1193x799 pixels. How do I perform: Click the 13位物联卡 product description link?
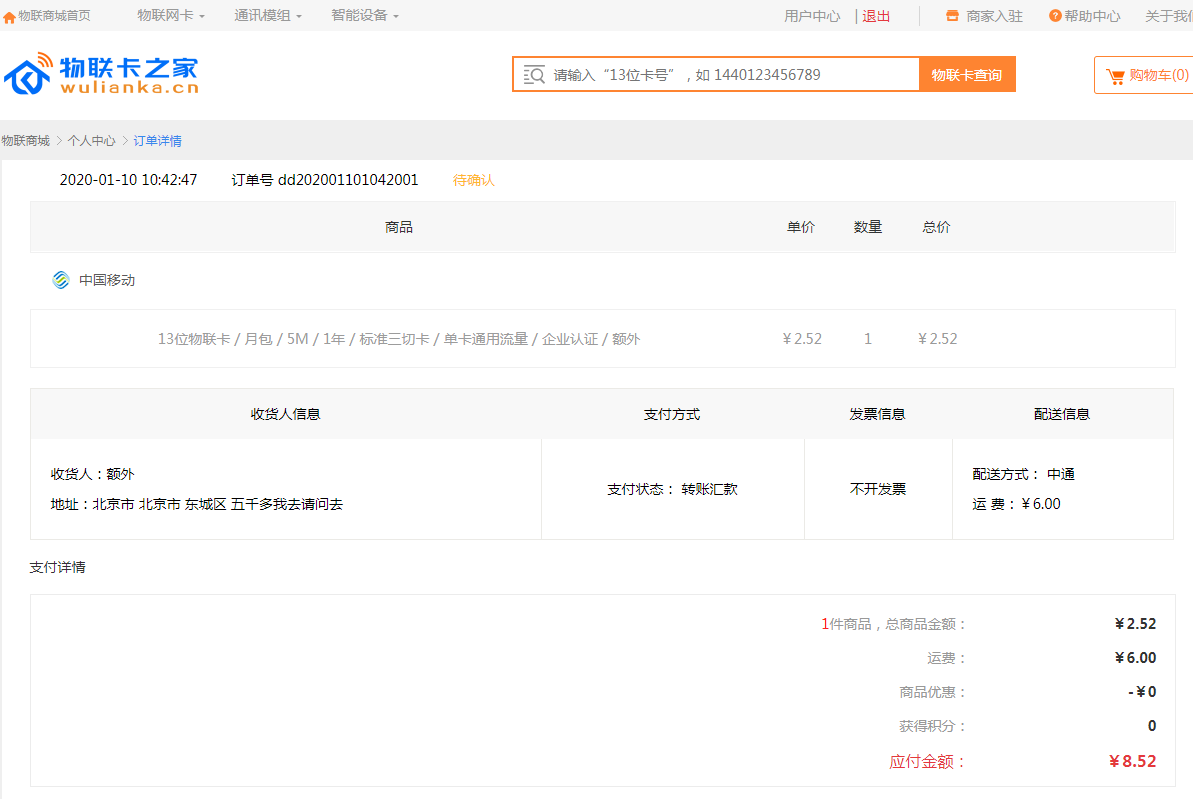coord(398,339)
